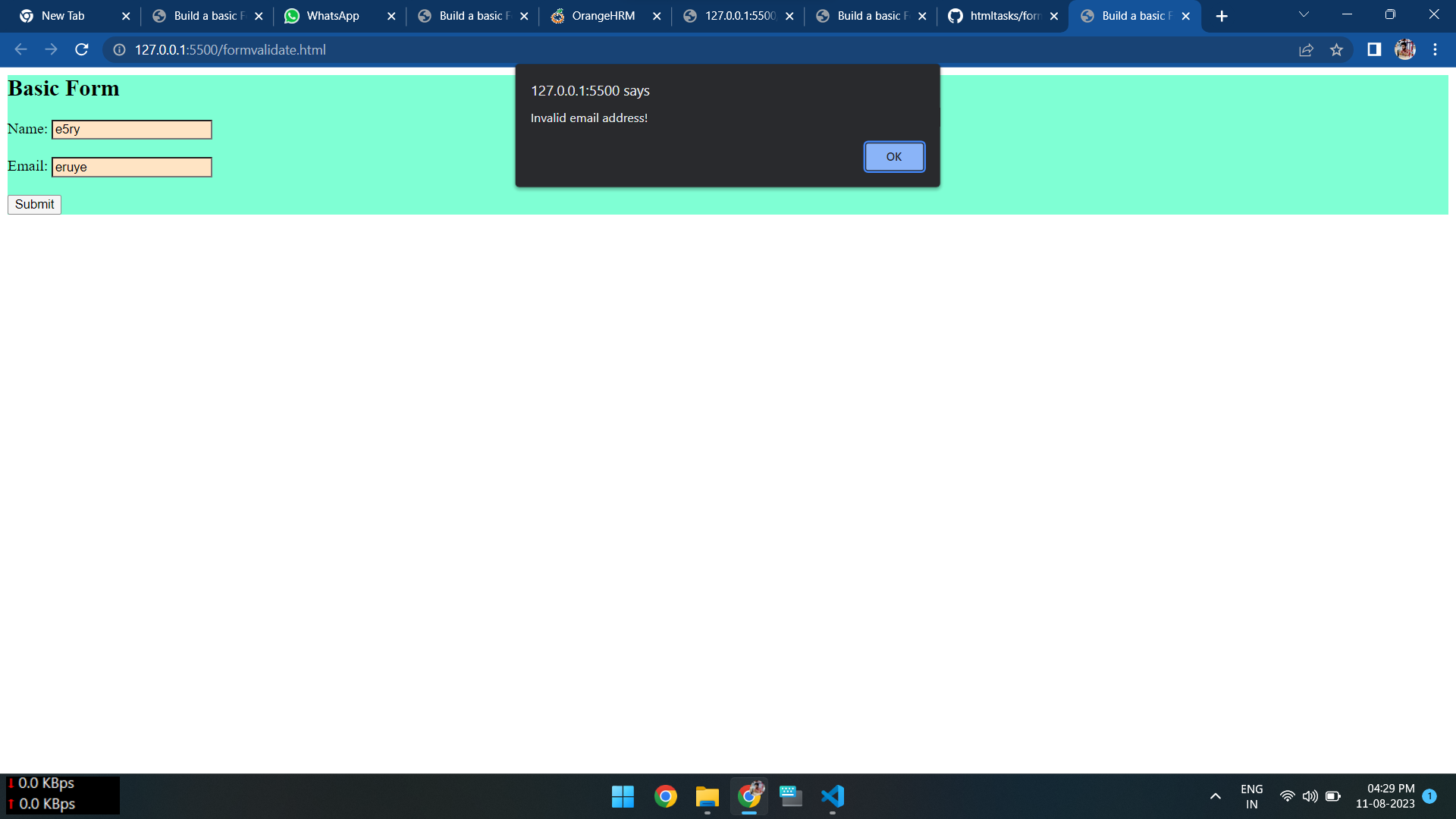Screen dimensions: 1456x819
Task: Click inside the Email input field
Action: click(131, 167)
